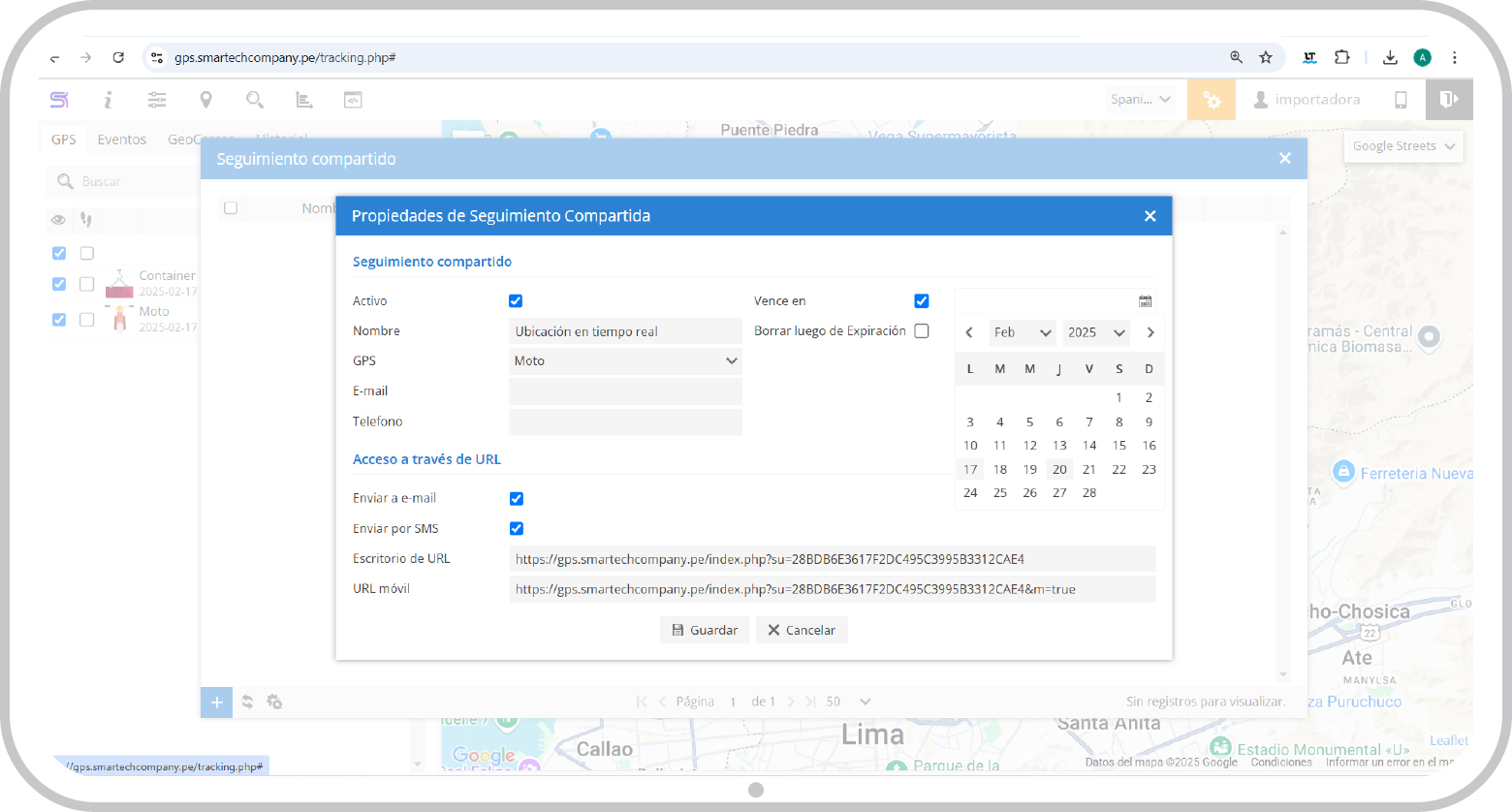
Task: Expand the 2025 year dropdown
Action: (1095, 332)
